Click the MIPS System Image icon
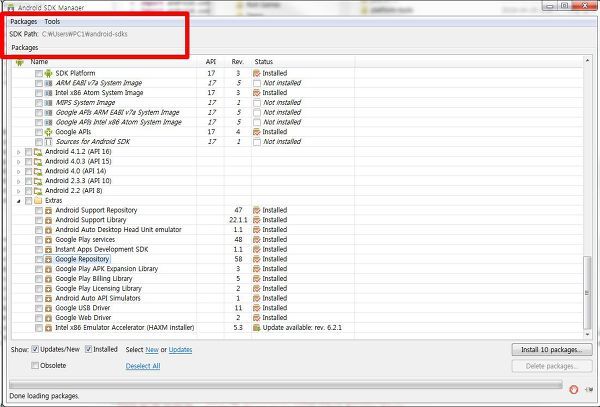 point(48,103)
